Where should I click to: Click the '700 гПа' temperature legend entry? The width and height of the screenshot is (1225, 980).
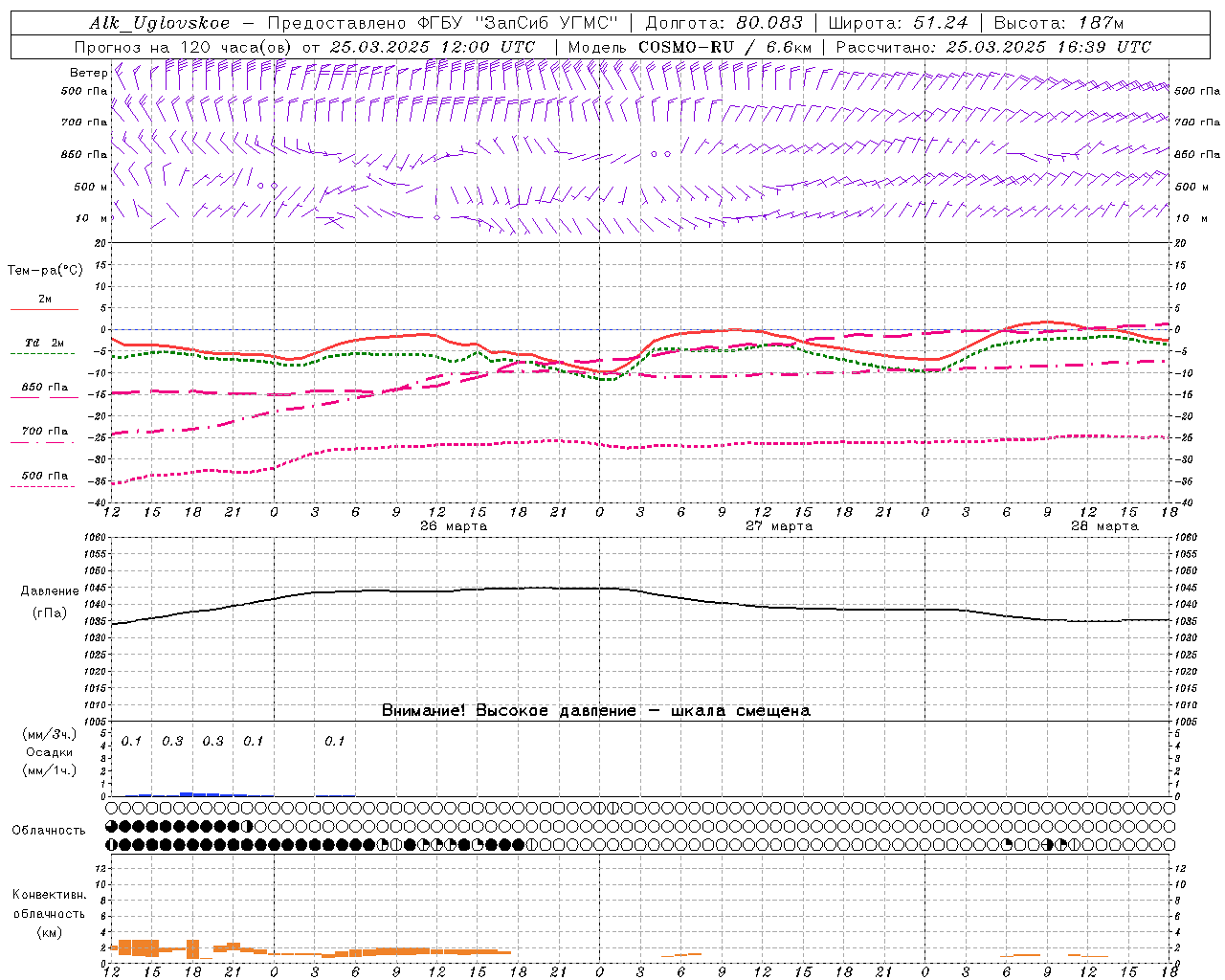pyautogui.click(x=45, y=432)
